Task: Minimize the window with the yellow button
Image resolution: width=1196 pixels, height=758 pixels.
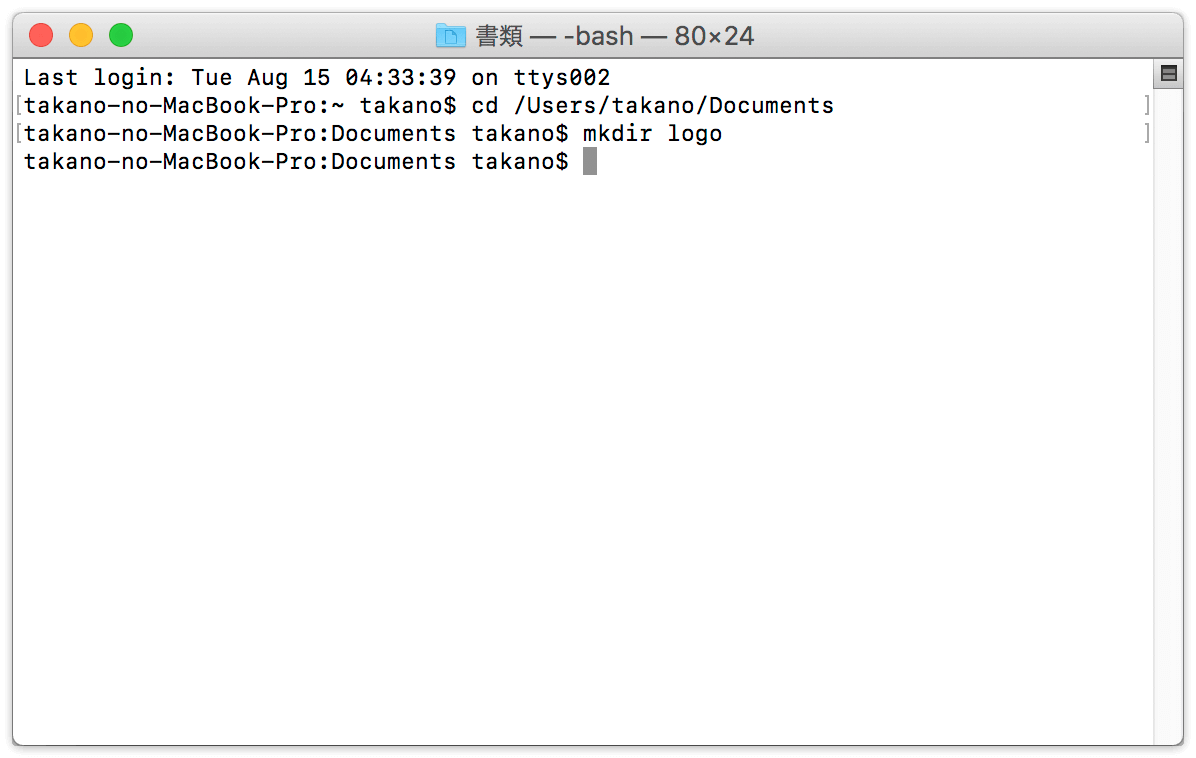Action: 81,35
